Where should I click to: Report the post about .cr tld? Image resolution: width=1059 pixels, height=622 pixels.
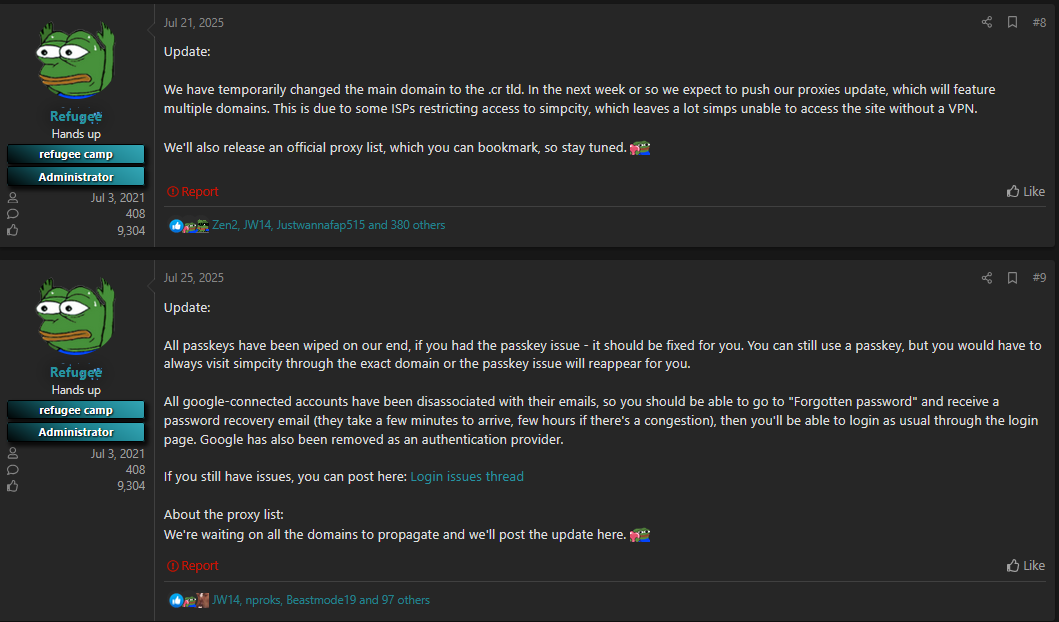pyautogui.click(x=193, y=191)
